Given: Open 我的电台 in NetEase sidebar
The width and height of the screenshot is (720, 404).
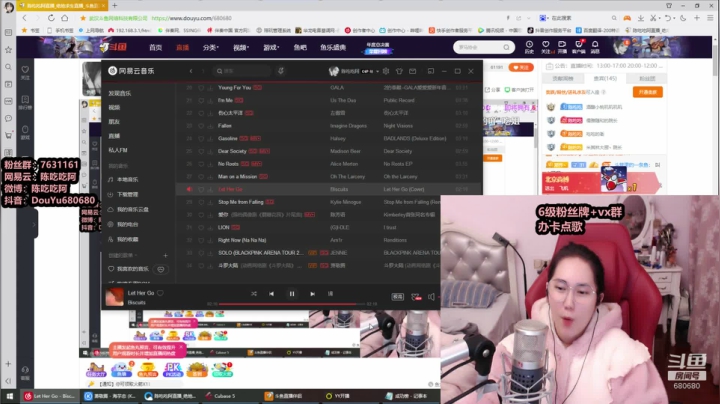Looking at the screenshot, I should point(127,224).
